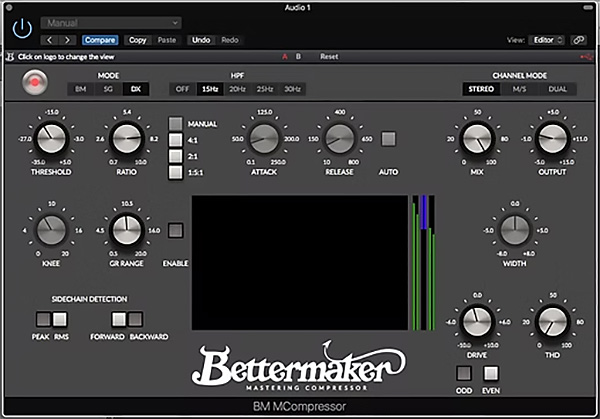
Task: Click the WIDTH knob
Action: [515, 230]
